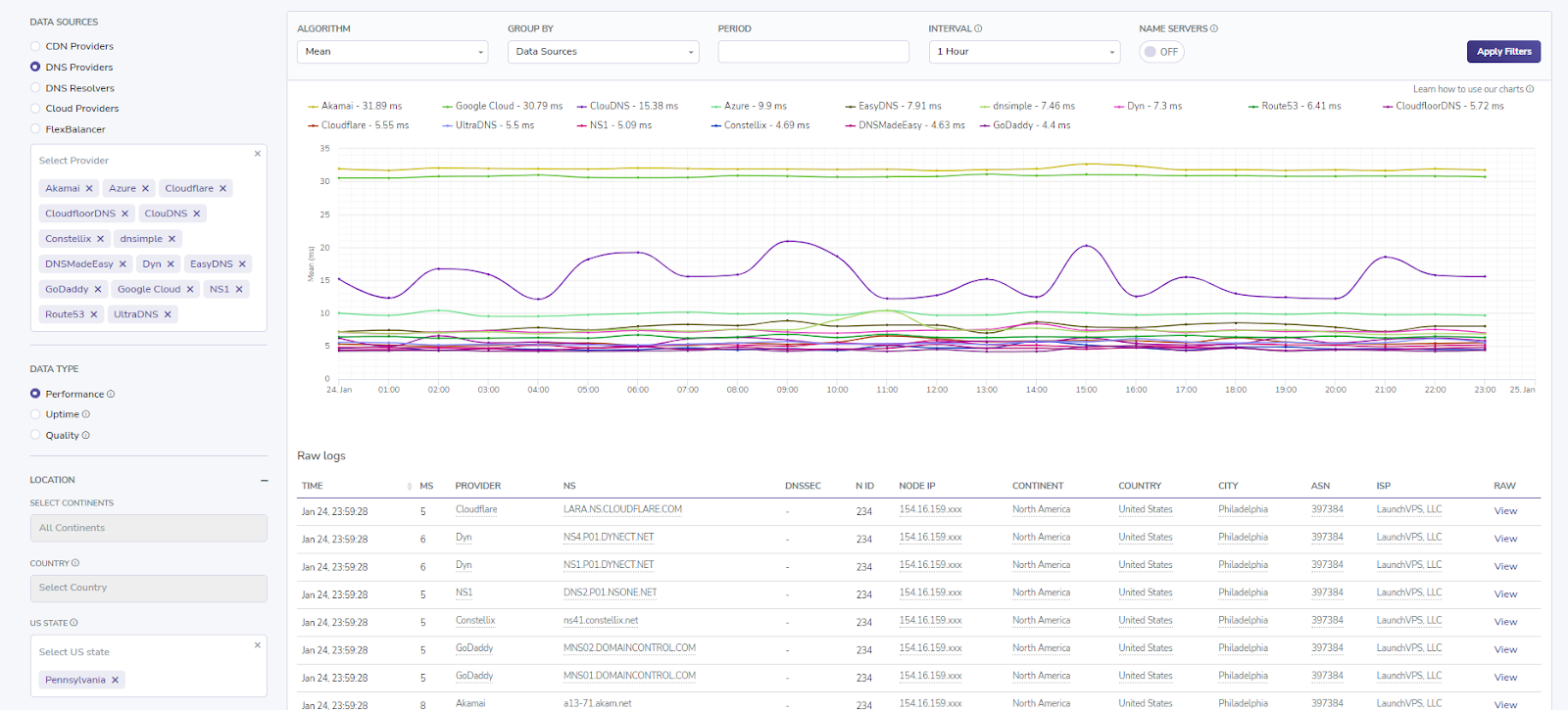Toggle ClouDNS series in chart legend

pyautogui.click(x=627, y=106)
